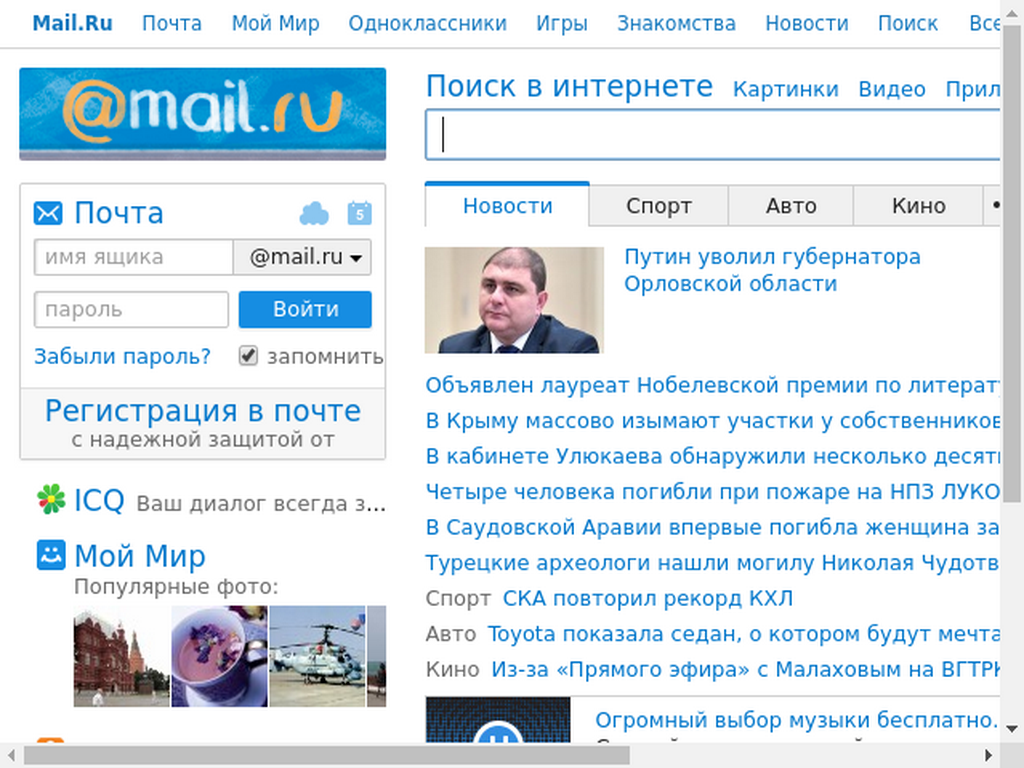1024x768 pixels.
Task: Open news about кабинете Улюкаева
Action: (712, 456)
